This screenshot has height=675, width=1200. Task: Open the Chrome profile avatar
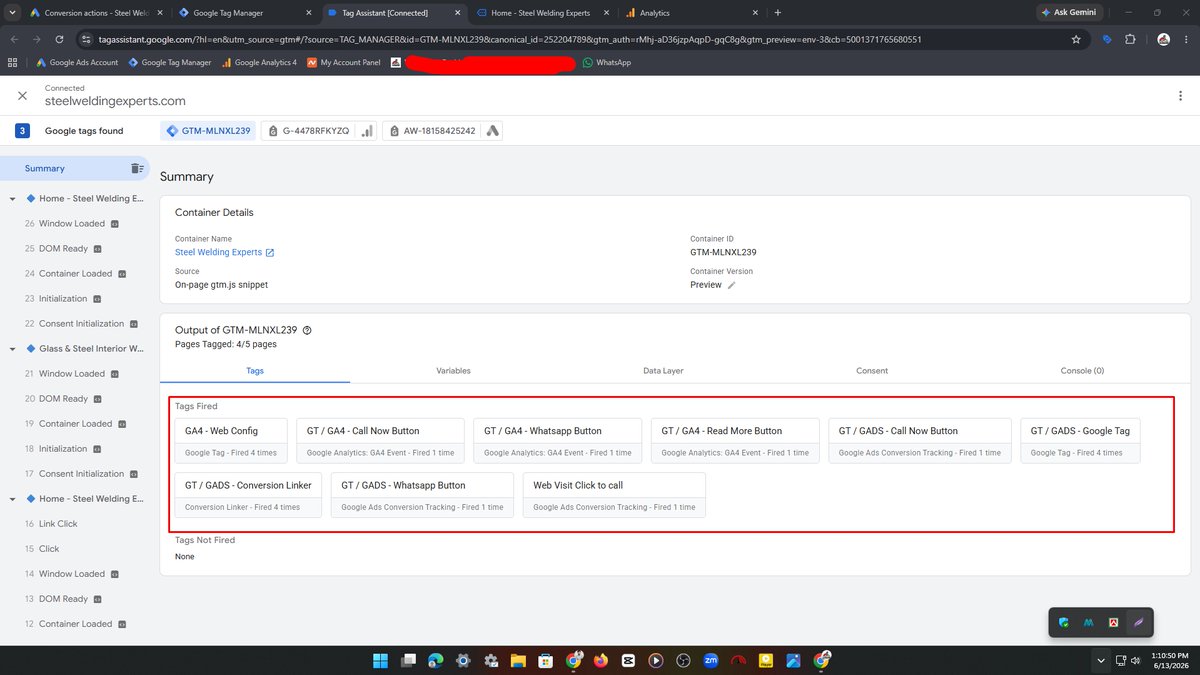coord(1163,40)
